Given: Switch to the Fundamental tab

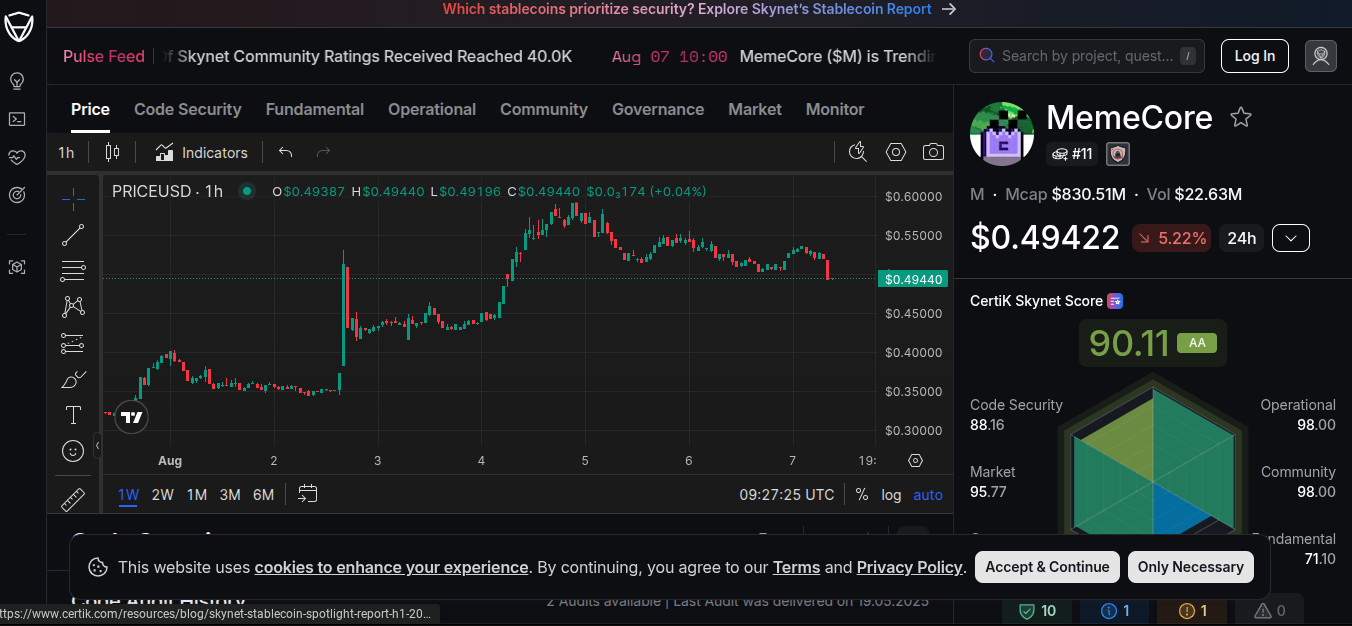Looking at the screenshot, I should click(315, 109).
